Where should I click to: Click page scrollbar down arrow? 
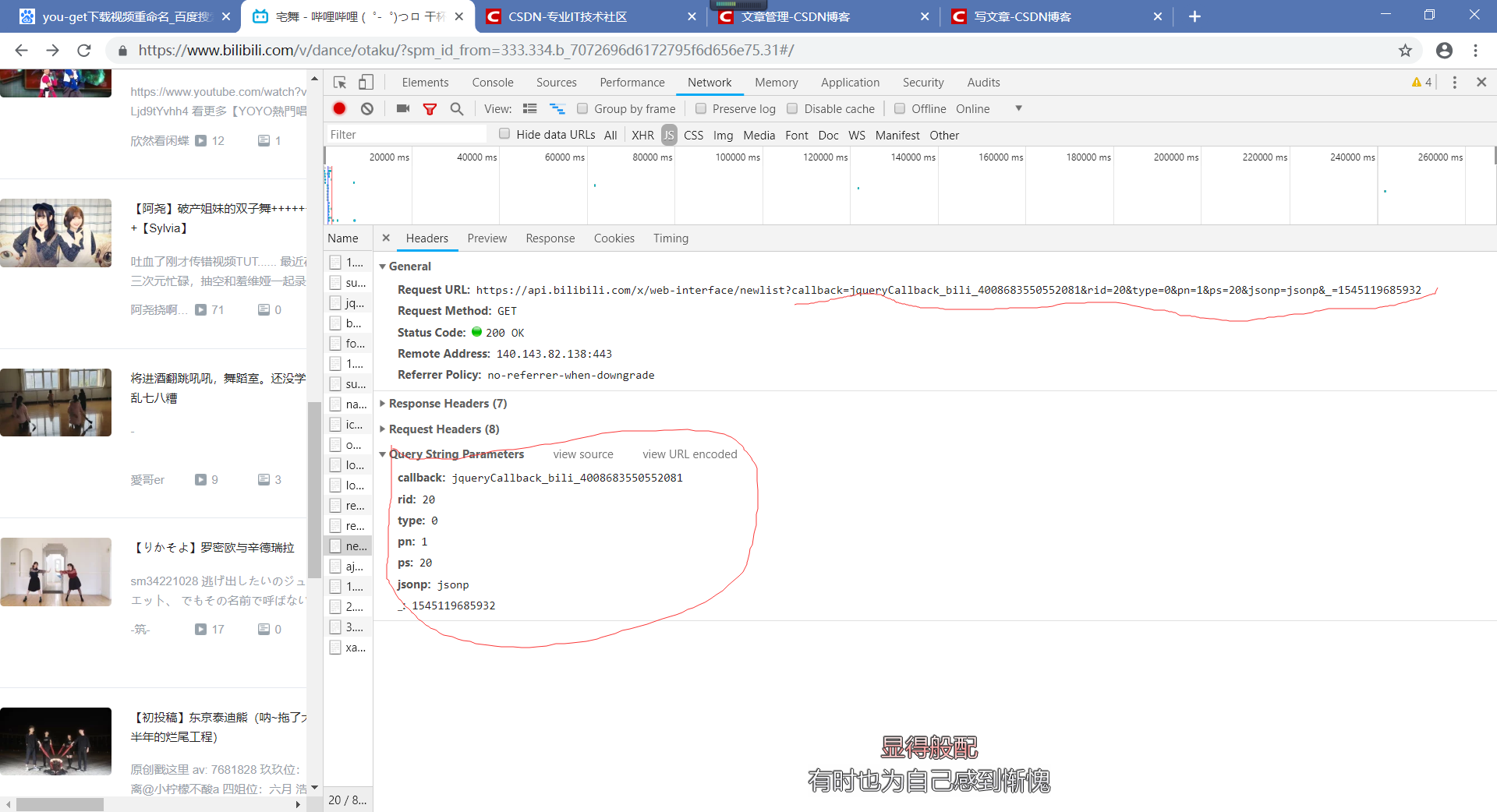(x=314, y=787)
